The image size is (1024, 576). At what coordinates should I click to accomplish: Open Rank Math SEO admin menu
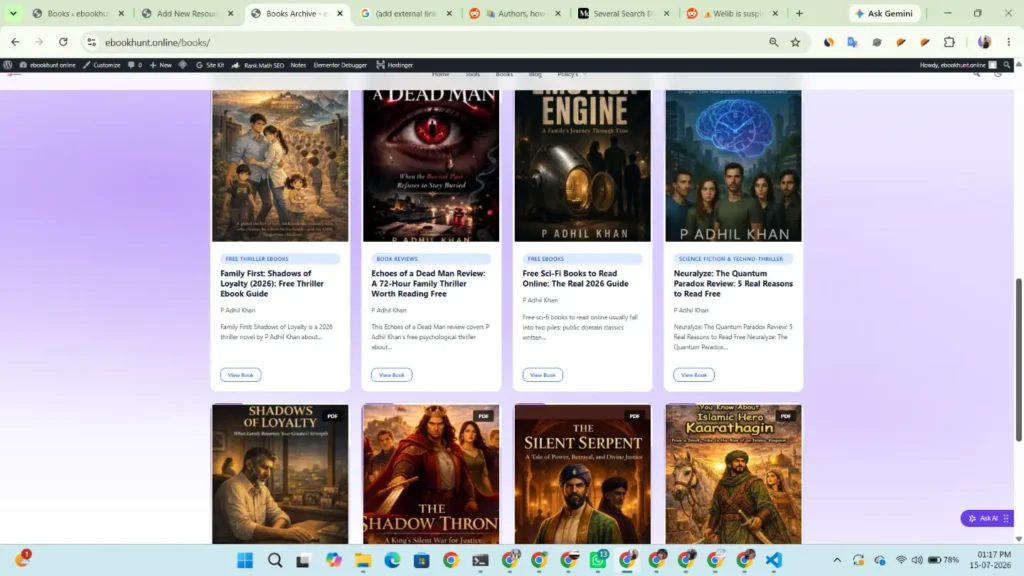pyautogui.click(x=258, y=65)
